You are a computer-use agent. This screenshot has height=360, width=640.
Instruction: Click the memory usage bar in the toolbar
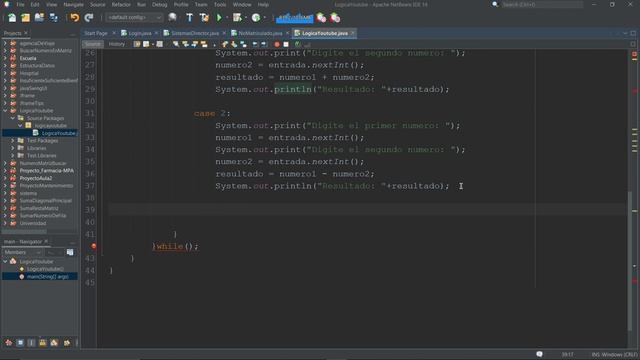(294, 18)
